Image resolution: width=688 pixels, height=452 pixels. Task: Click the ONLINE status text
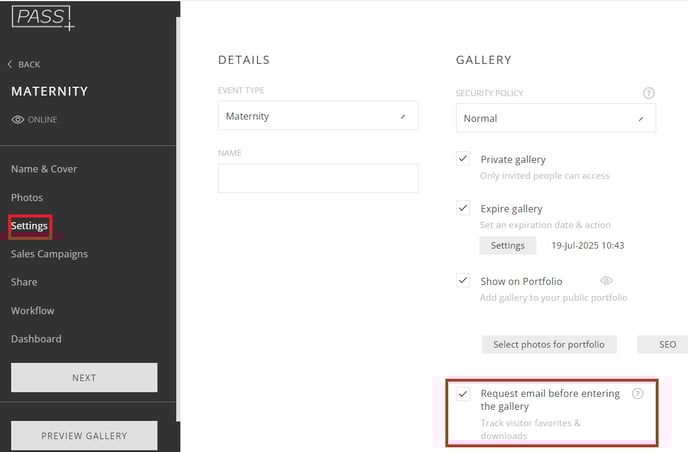[43, 120]
